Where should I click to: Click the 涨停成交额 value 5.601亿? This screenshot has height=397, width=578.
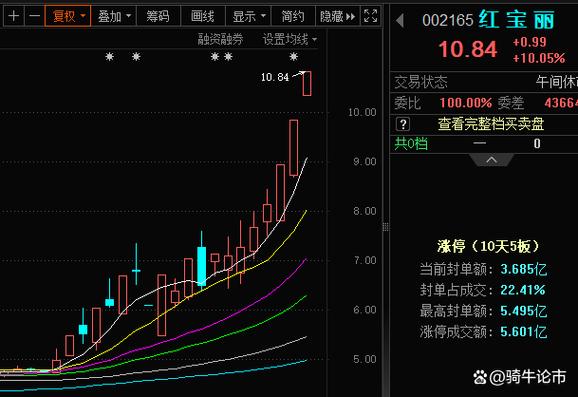pos(523,332)
